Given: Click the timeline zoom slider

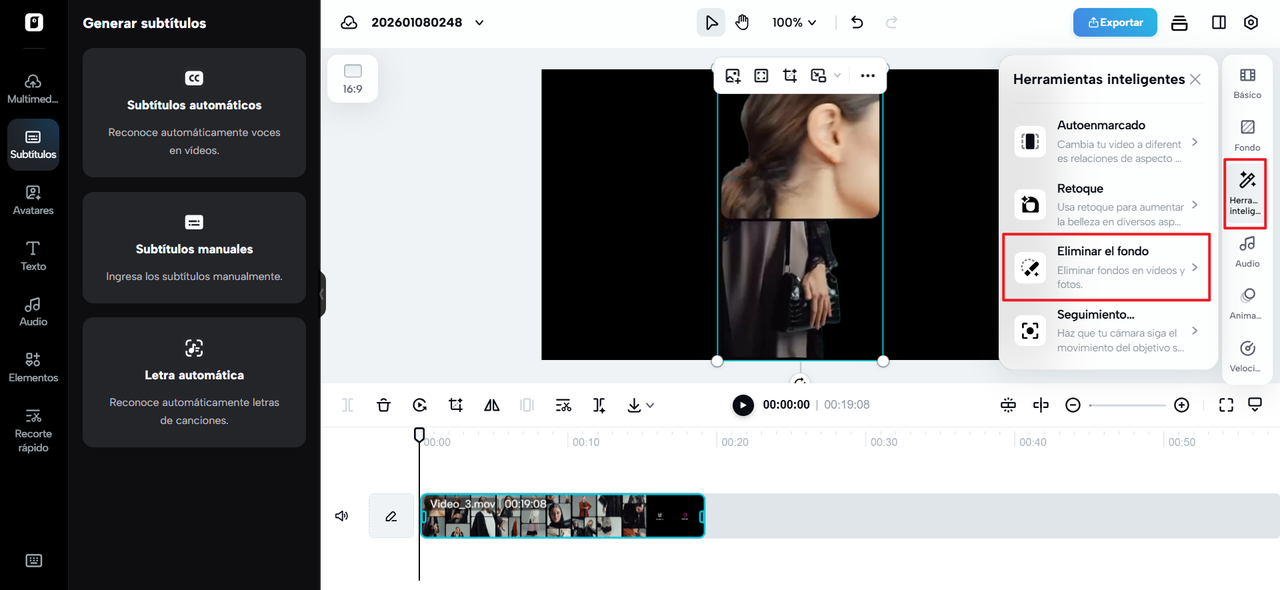Looking at the screenshot, I should [x=1127, y=405].
